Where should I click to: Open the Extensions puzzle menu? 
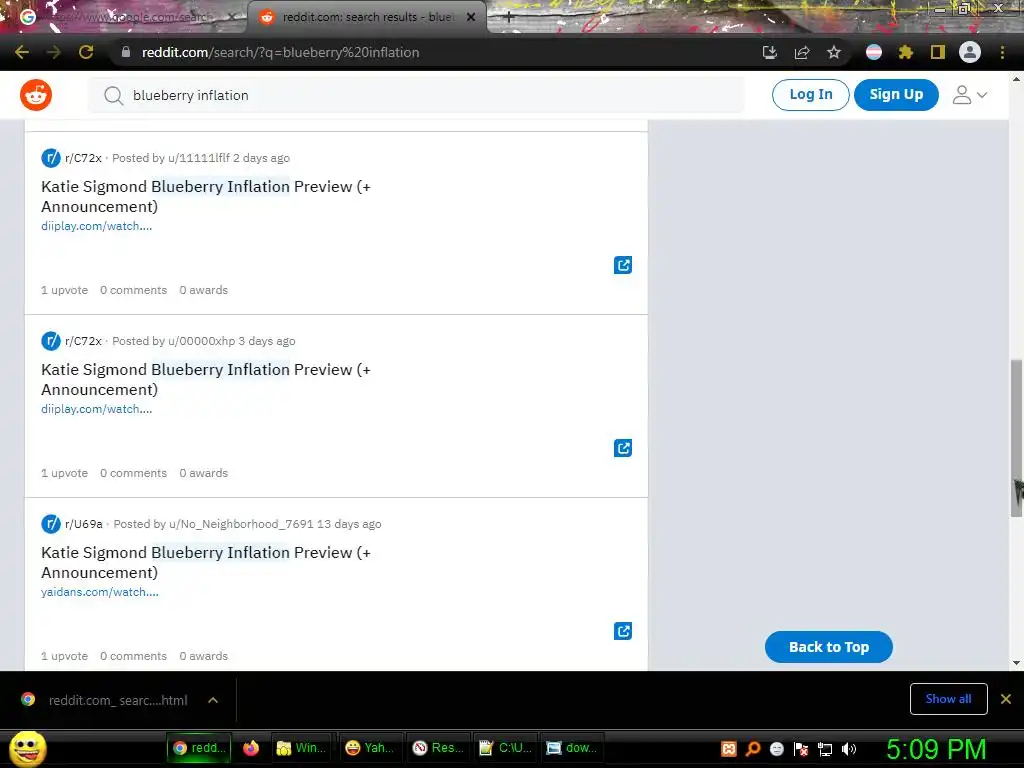click(906, 52)
